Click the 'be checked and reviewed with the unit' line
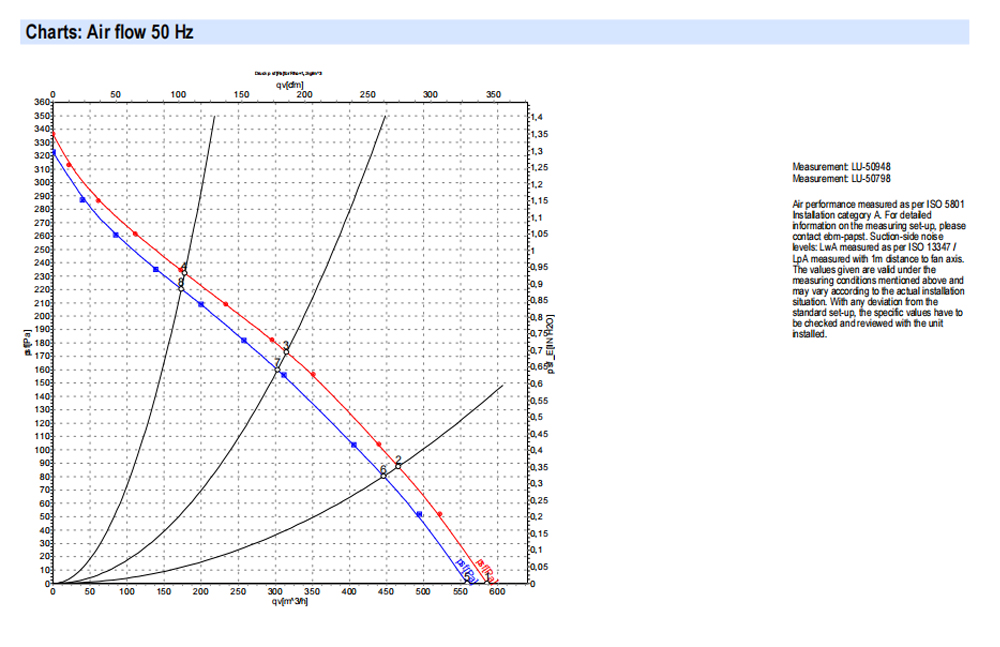 point(867,324)
